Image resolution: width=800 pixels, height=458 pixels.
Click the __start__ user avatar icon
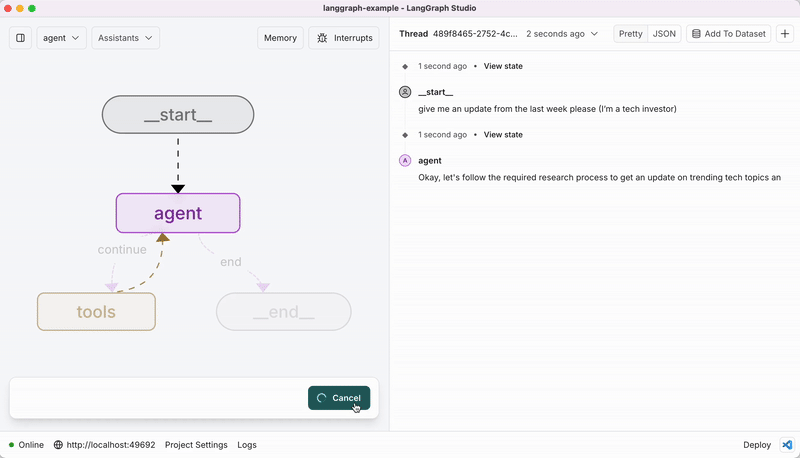pyautogui.click(x=405, y=92)
